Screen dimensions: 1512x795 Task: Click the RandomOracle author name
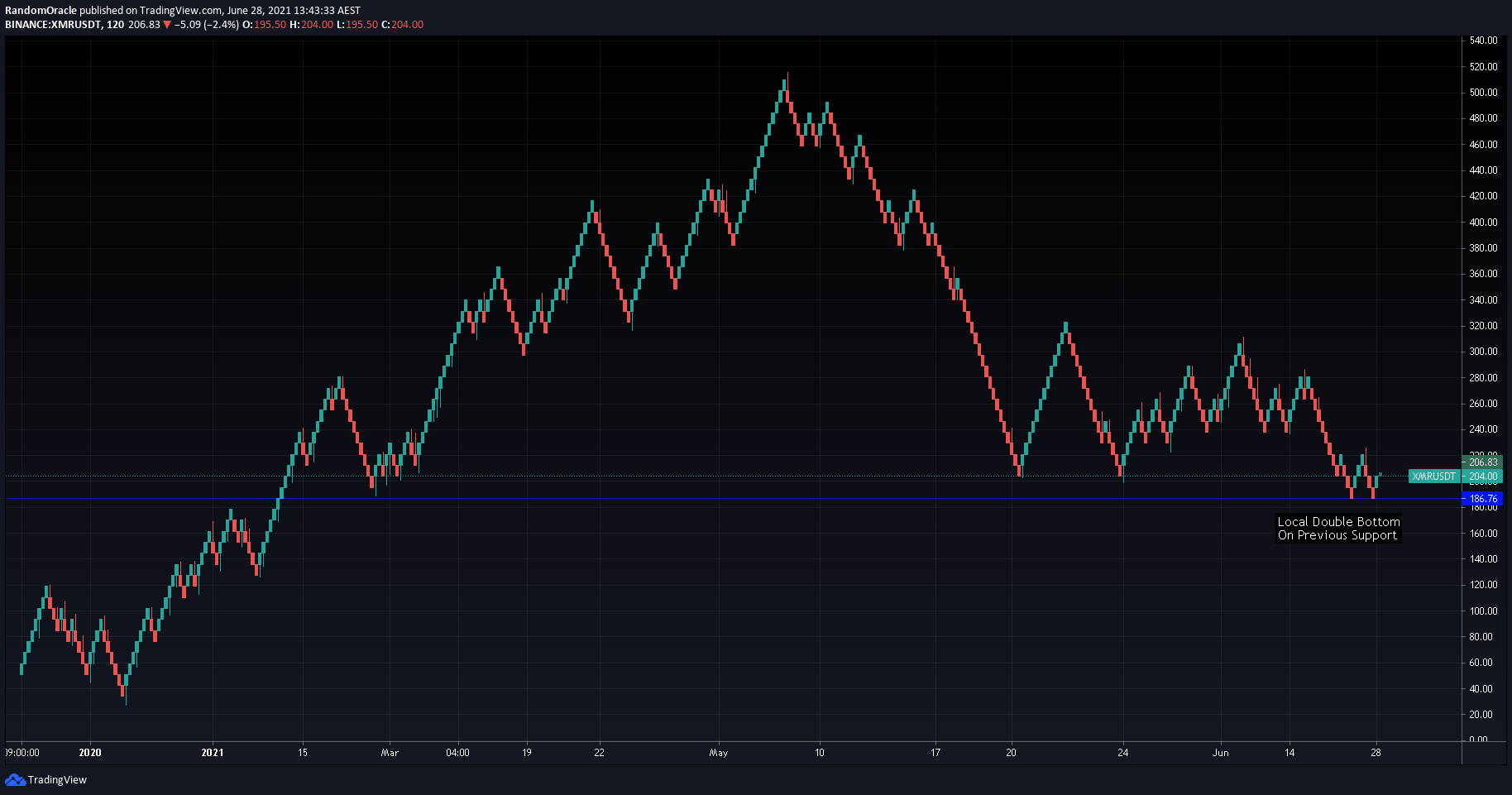point(41,11)
